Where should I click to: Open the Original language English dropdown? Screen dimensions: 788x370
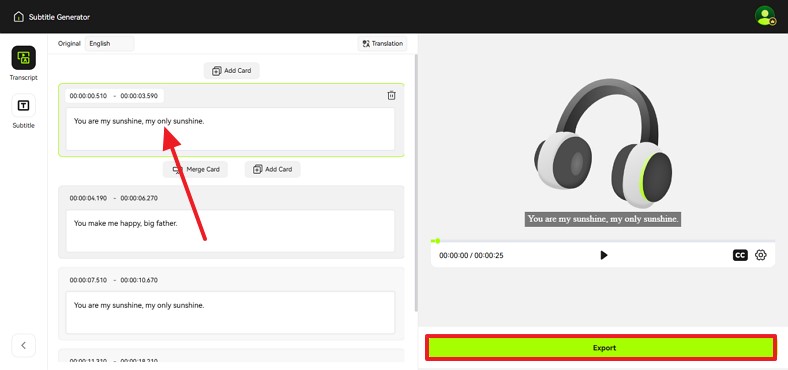[110, 44]
